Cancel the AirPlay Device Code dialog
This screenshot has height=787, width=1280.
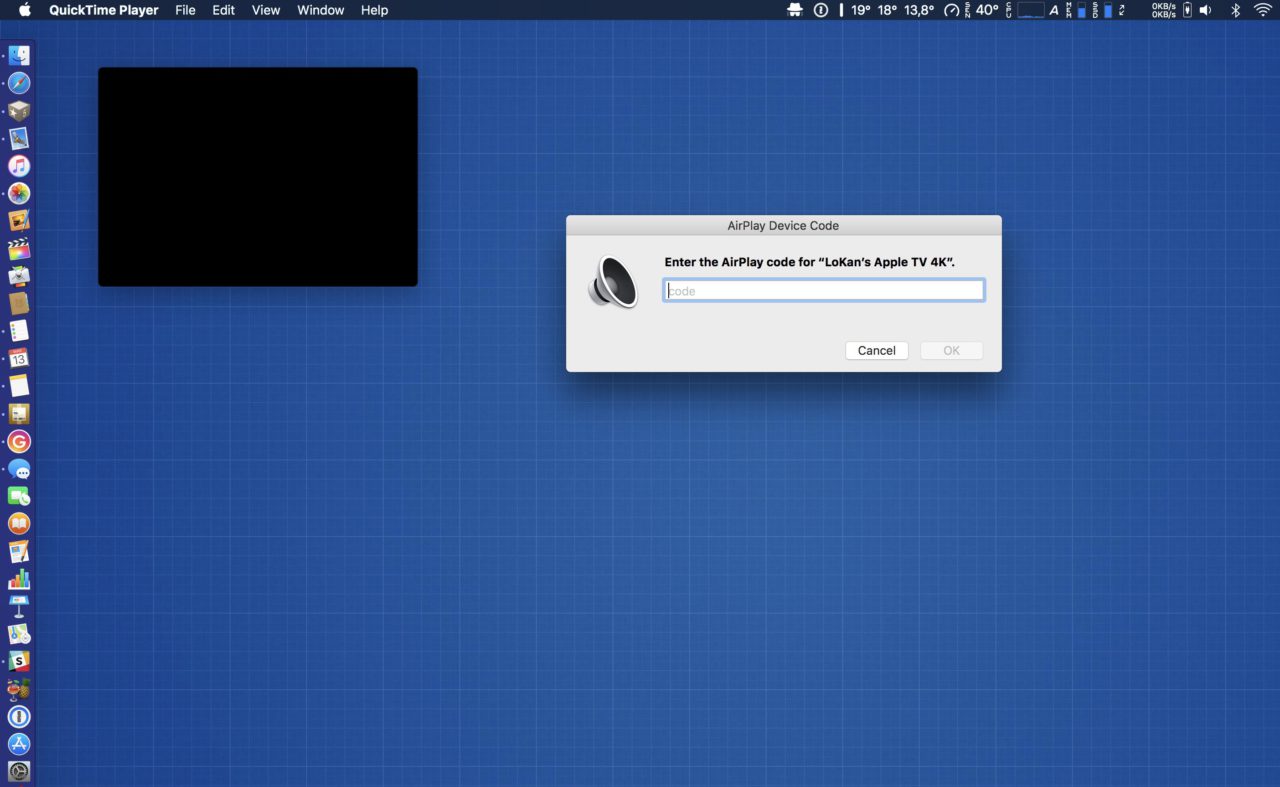click(x=877, y=351)
